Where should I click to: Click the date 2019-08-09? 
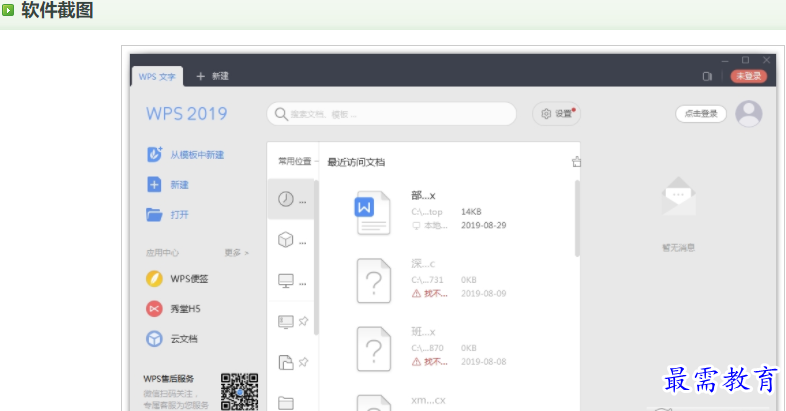point(484,294)
